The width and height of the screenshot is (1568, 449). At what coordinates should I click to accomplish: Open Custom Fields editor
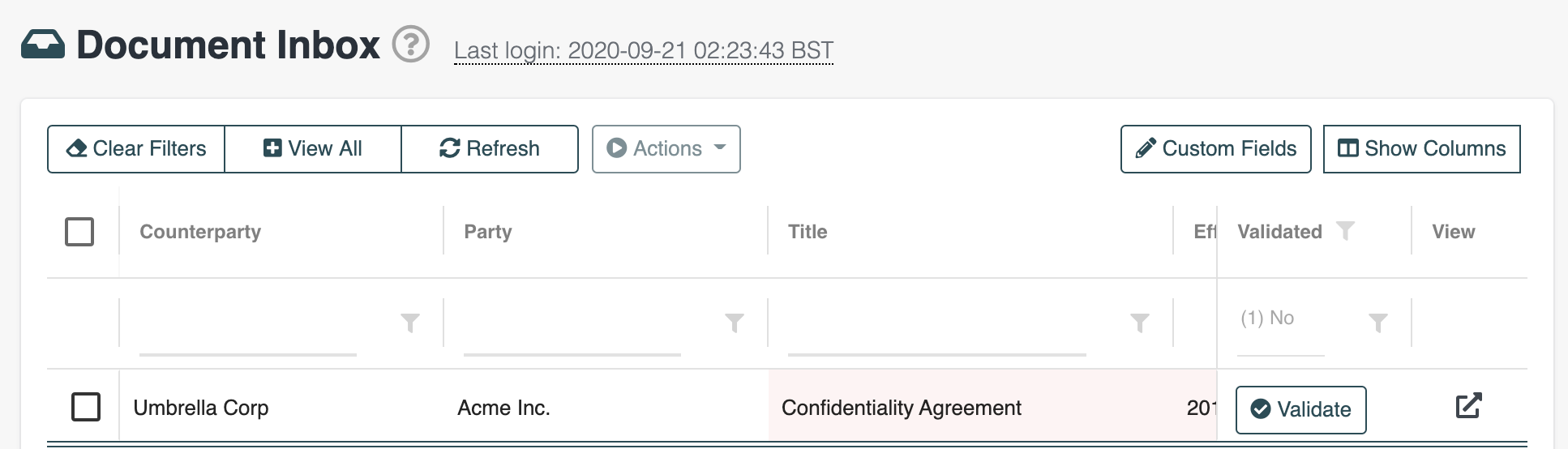click(x=1215, y=149)
